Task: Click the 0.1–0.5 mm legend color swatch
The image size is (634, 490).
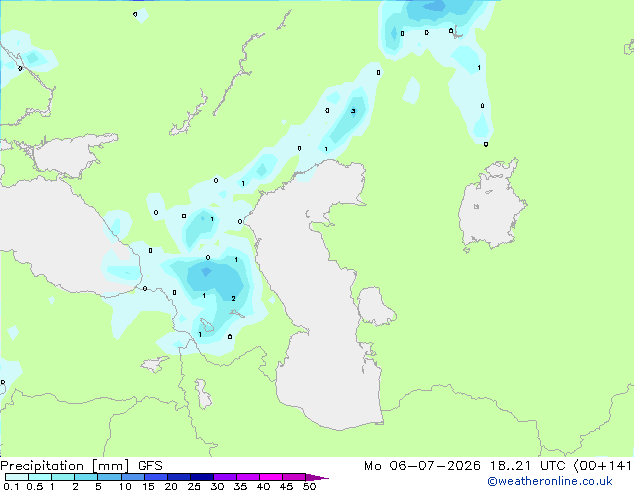Action: pos(17,477)
